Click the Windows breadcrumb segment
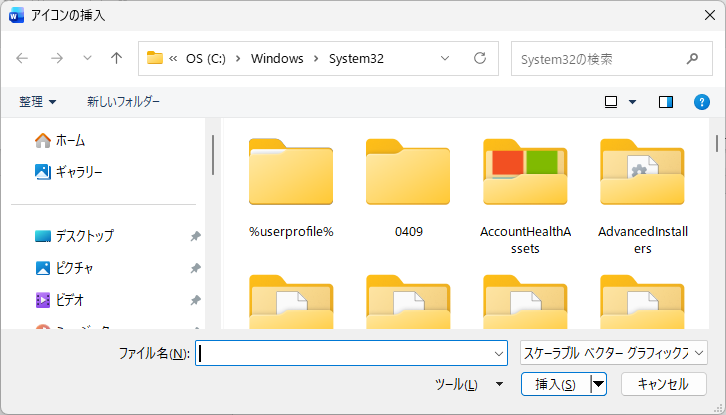Image resolution: width=726 pixels, height=415 pixels. click(x=277, y=59)
